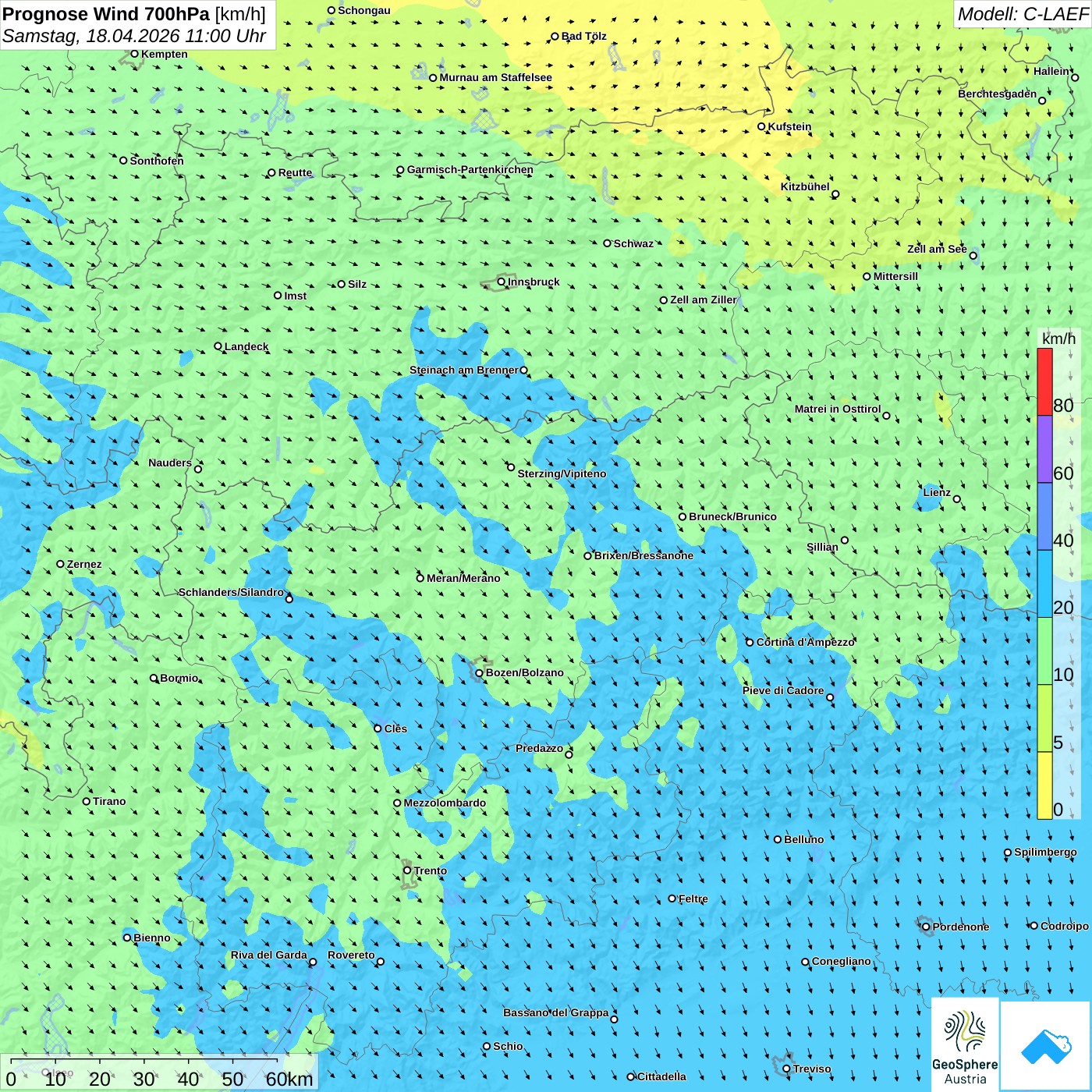
Task: Click the 'Meran/Merano' label
Action: (463, 578)
